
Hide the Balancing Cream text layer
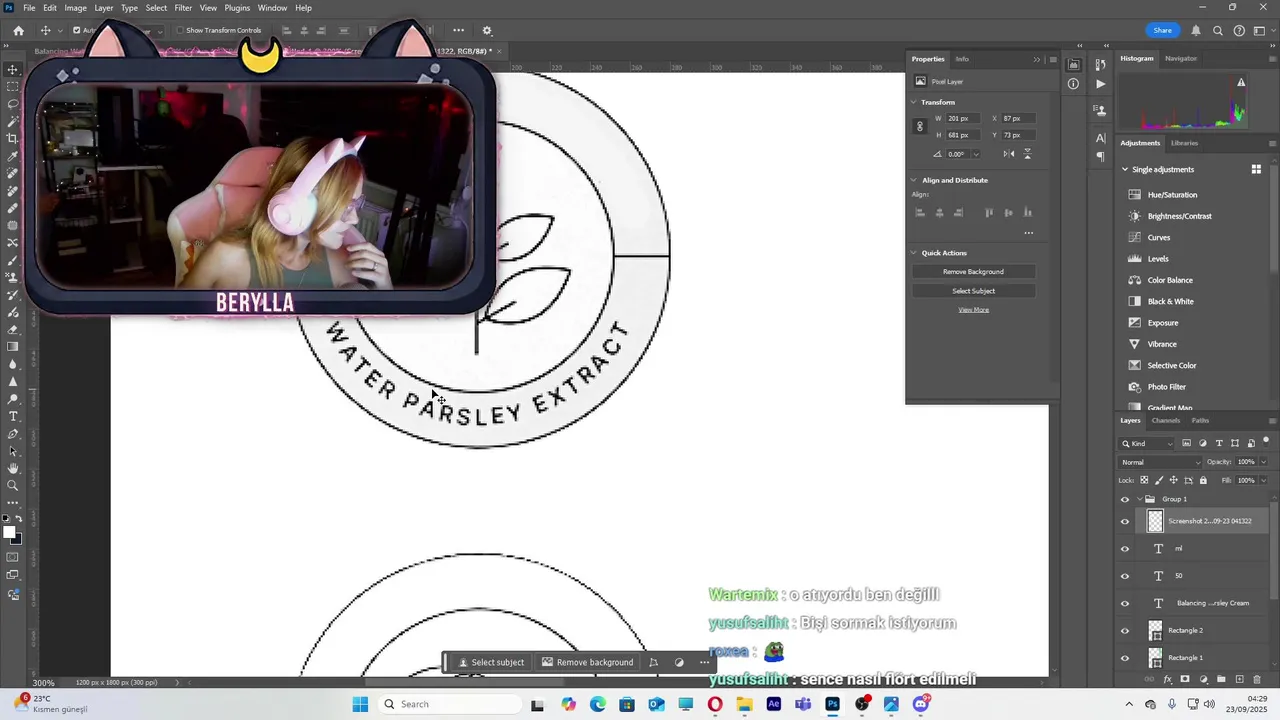pos(1125,603)
